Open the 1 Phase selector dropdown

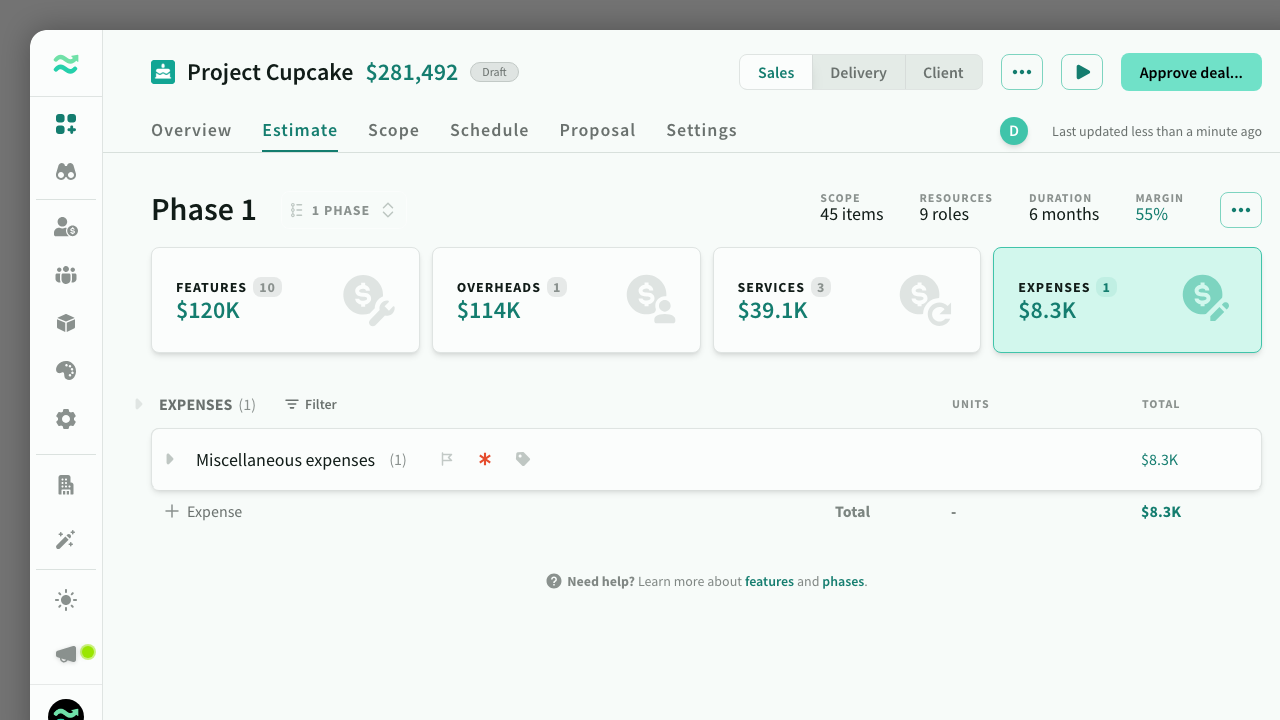pos(342,210)
